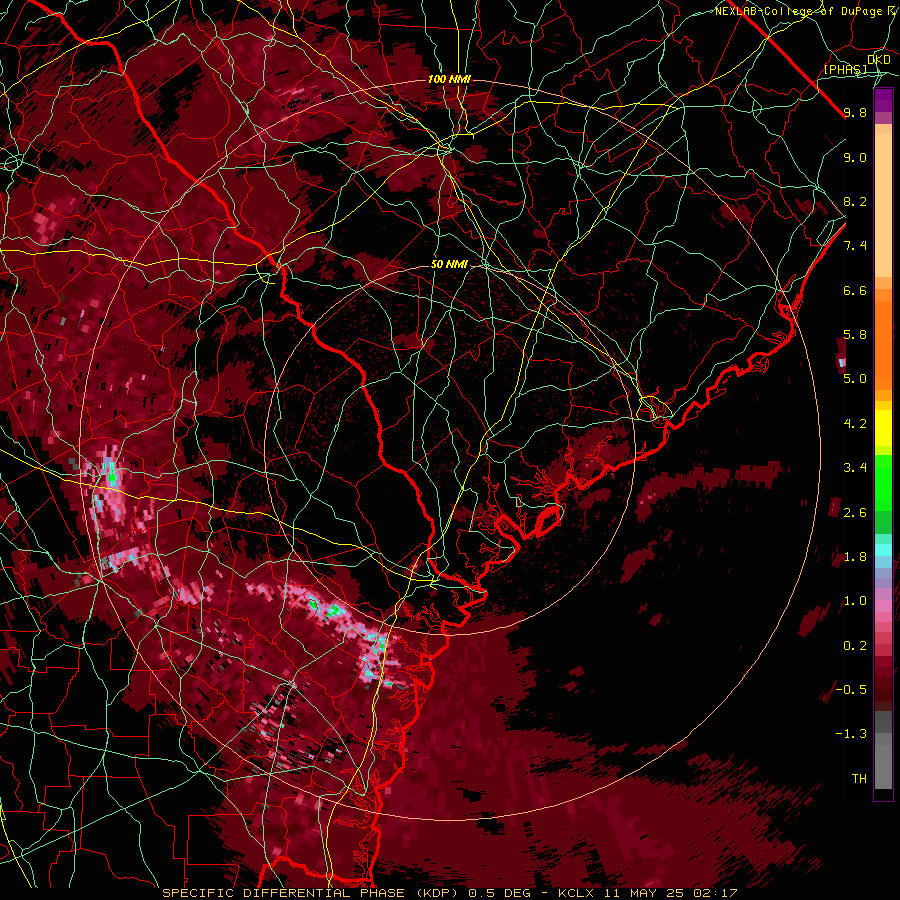Viewport: 900px width, 900px height.
Task: Click the 6.6 scale value
Action: pos(855,290)
